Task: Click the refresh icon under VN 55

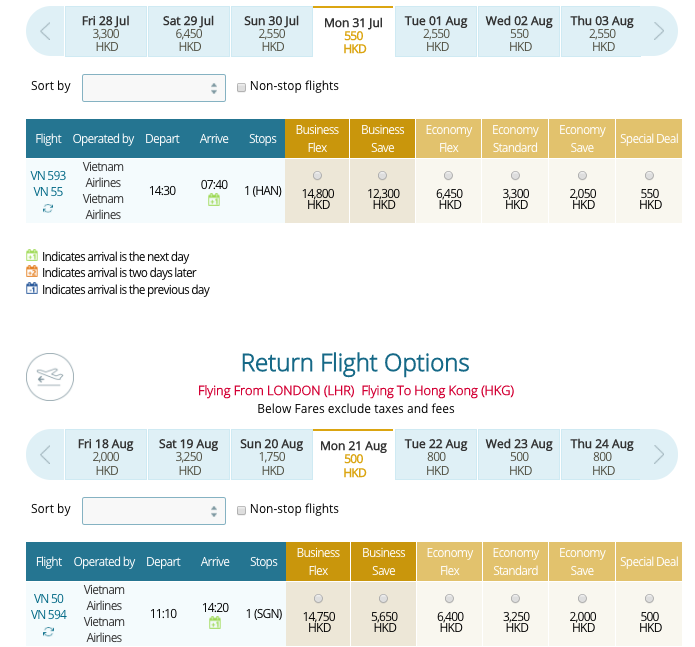Action: pos(48,208)
